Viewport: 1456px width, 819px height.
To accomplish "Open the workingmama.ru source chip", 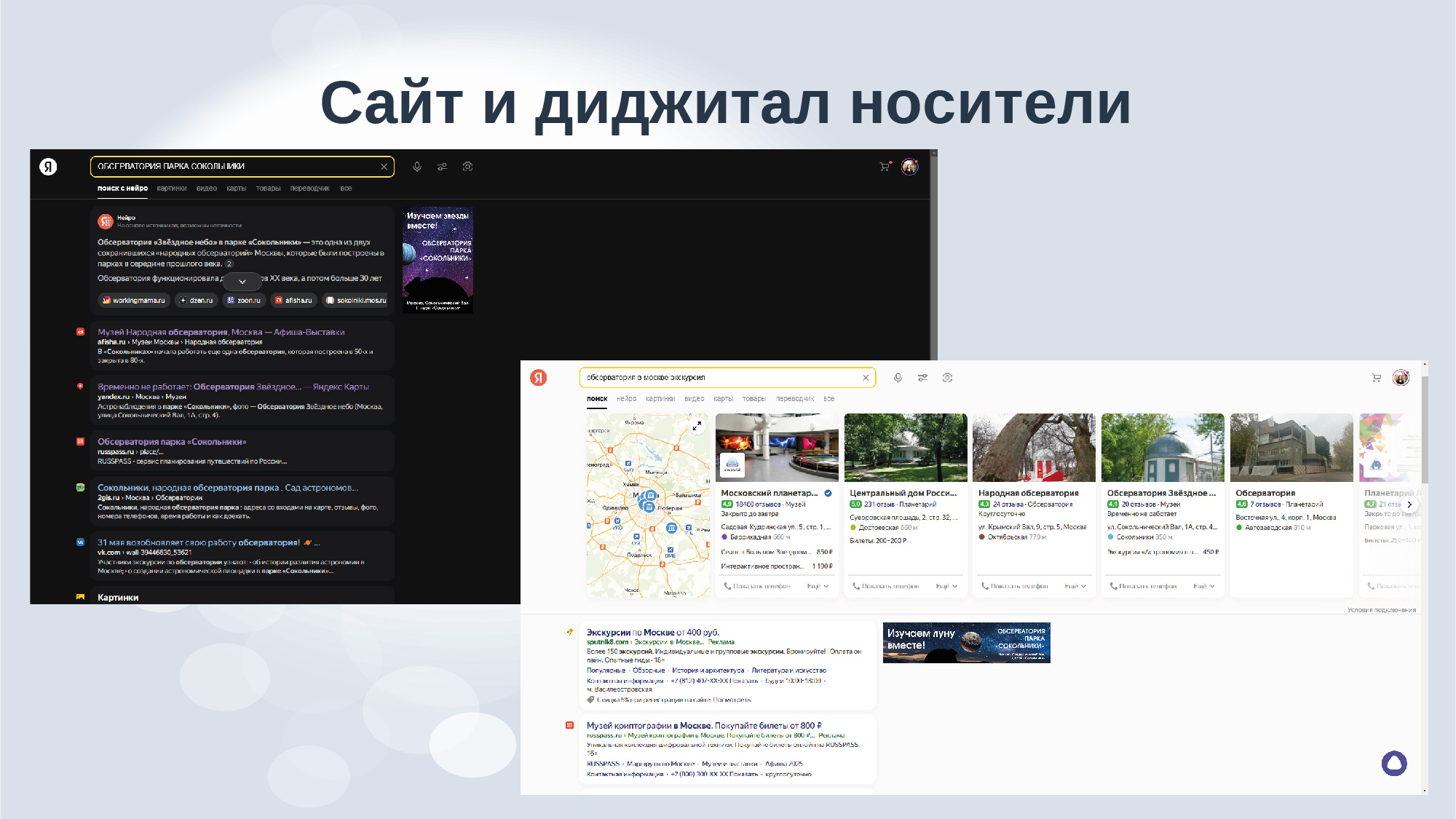I will coord(134,301).
